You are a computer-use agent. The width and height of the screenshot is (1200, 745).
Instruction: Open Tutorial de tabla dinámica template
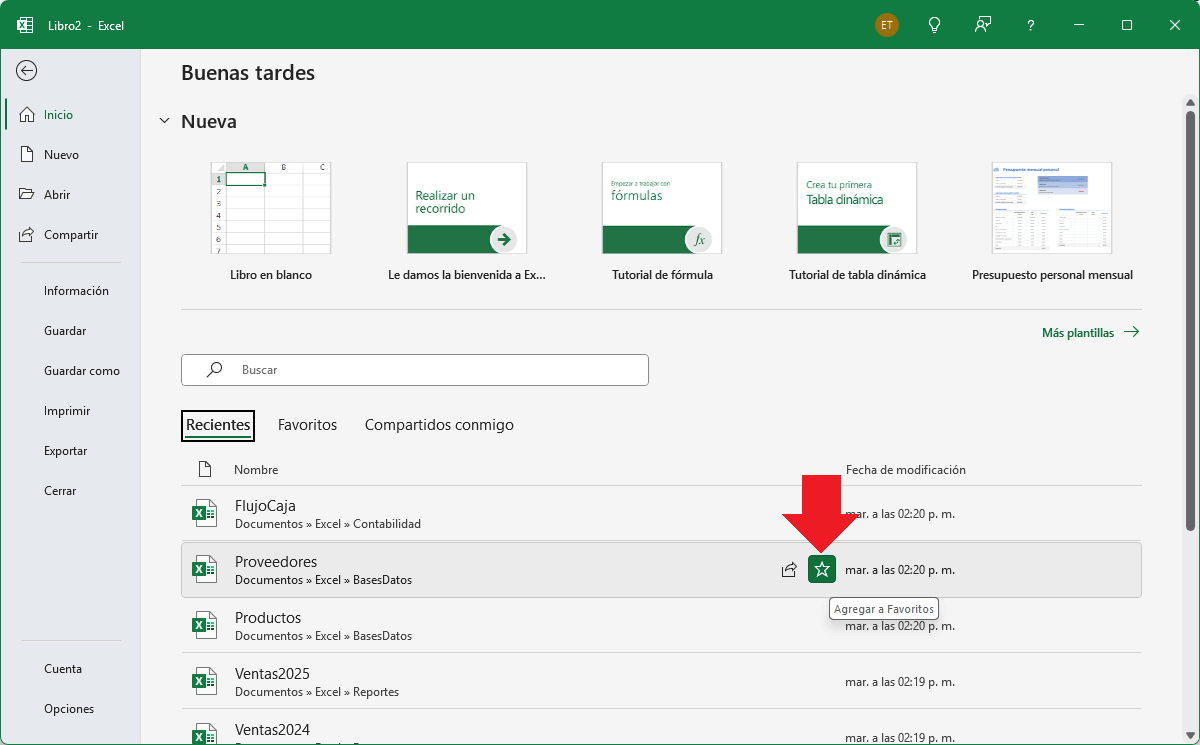[x=857, y=222]
